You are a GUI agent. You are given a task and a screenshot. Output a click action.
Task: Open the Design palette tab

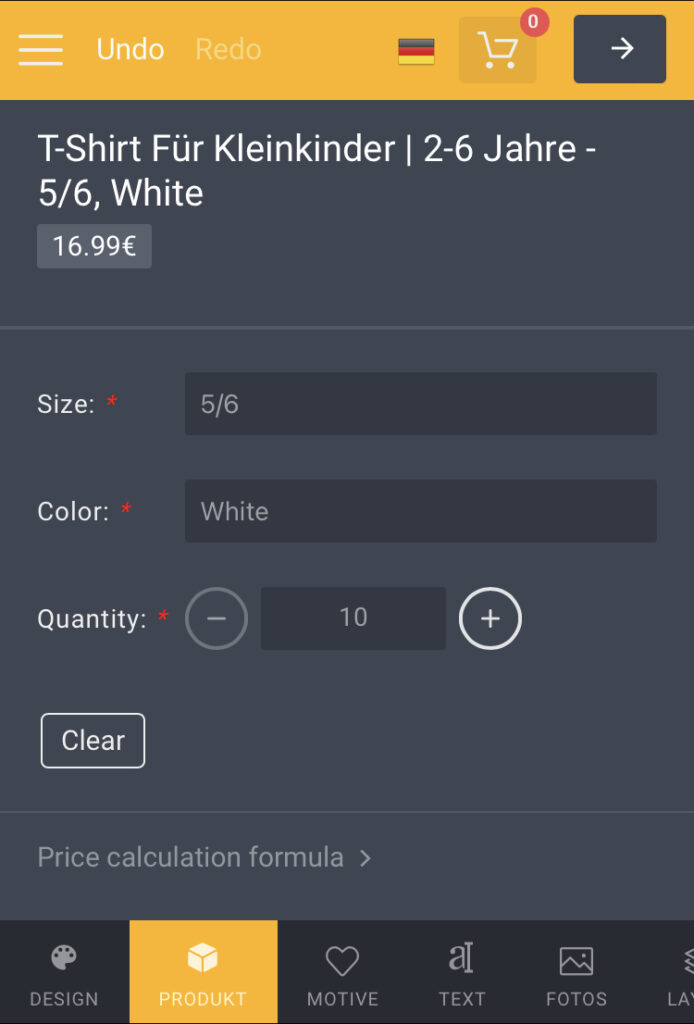point(64,972)
